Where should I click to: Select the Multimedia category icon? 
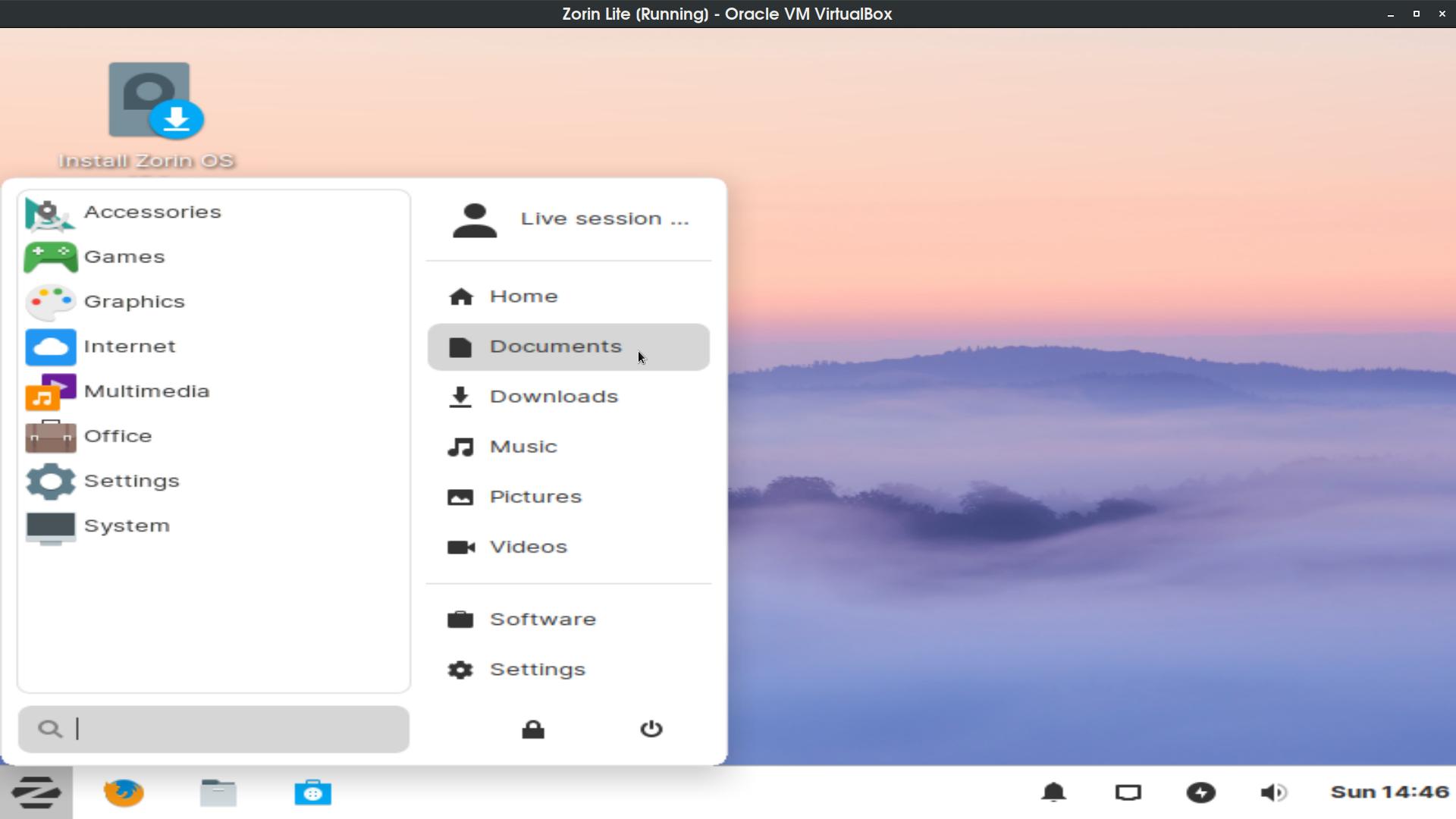(50, 390)
